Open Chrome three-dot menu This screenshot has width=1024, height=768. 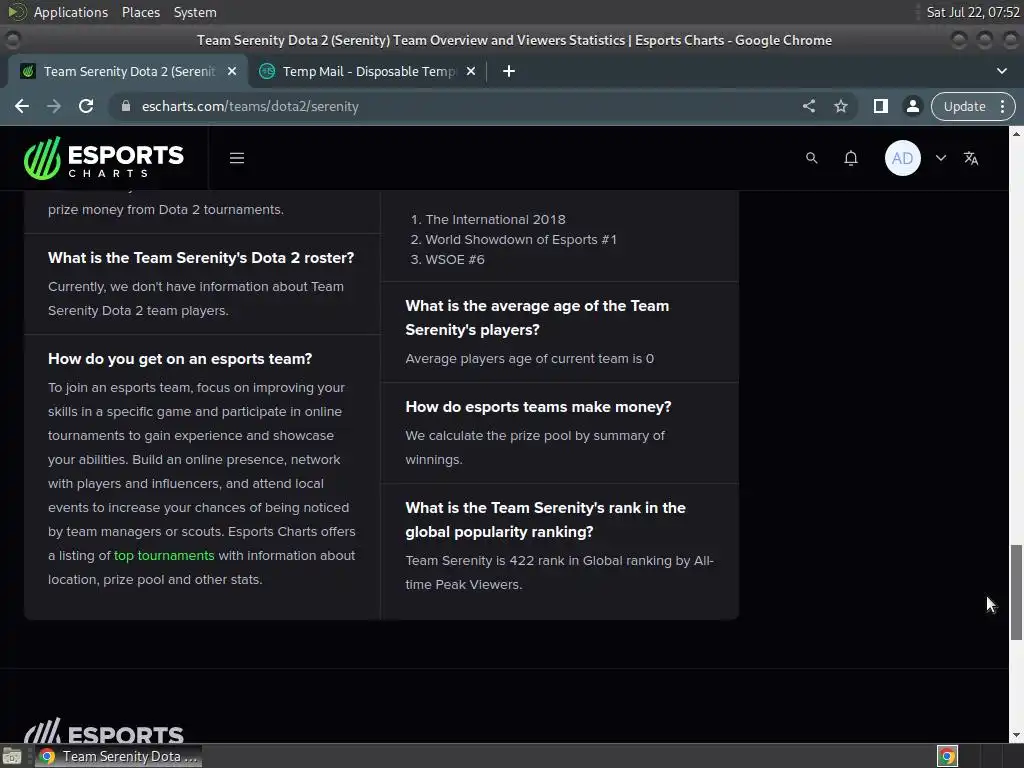pos(1002,106)
